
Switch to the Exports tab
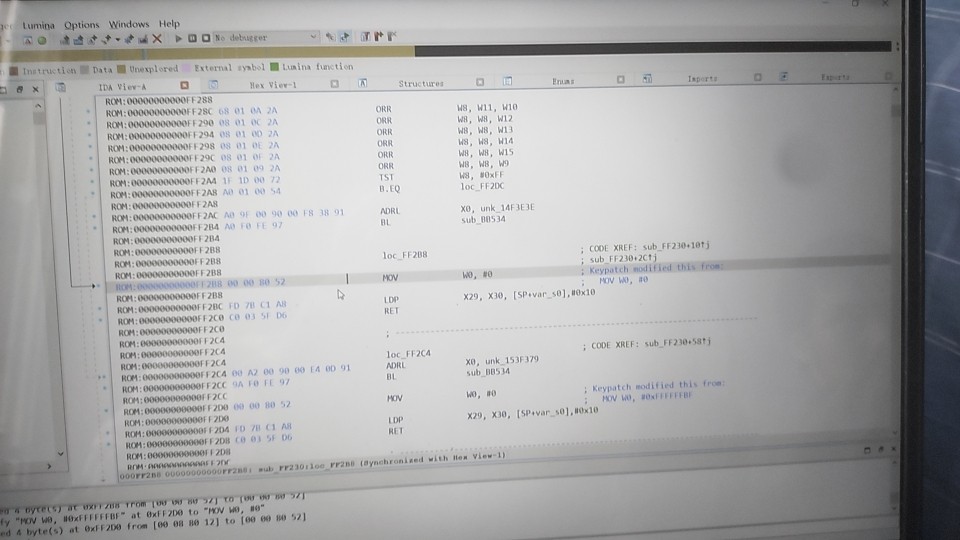coord(834,77)
